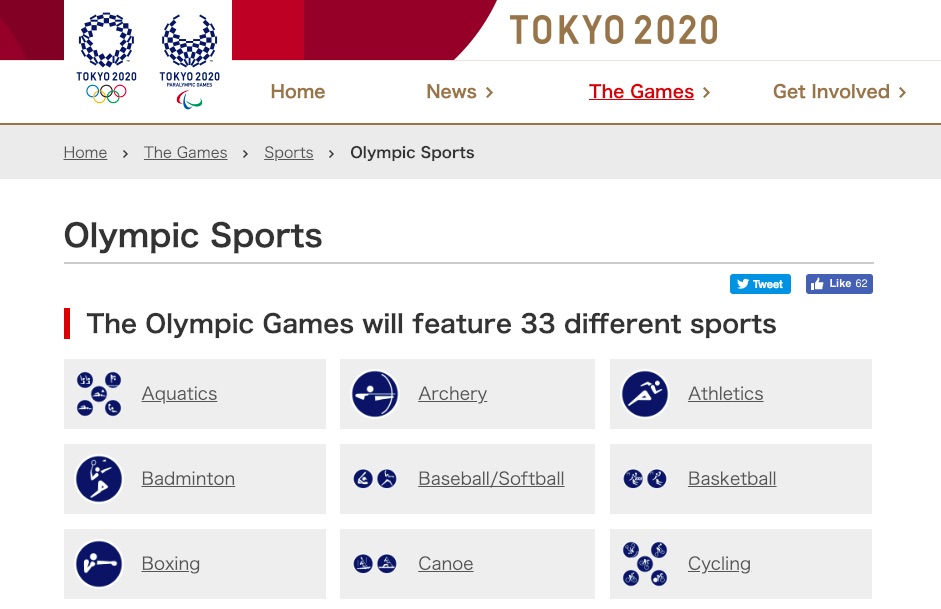Screen dimensions: 941x609
Task: Expand the News menu
Action: click(460, 92)
